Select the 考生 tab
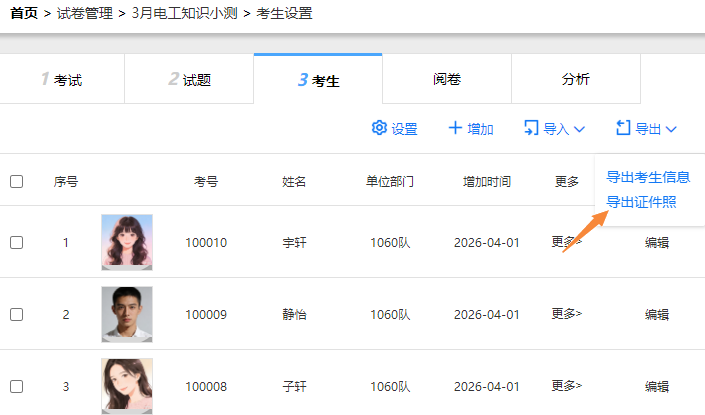This screenshot has width=705, height=415. pos(318,79)
